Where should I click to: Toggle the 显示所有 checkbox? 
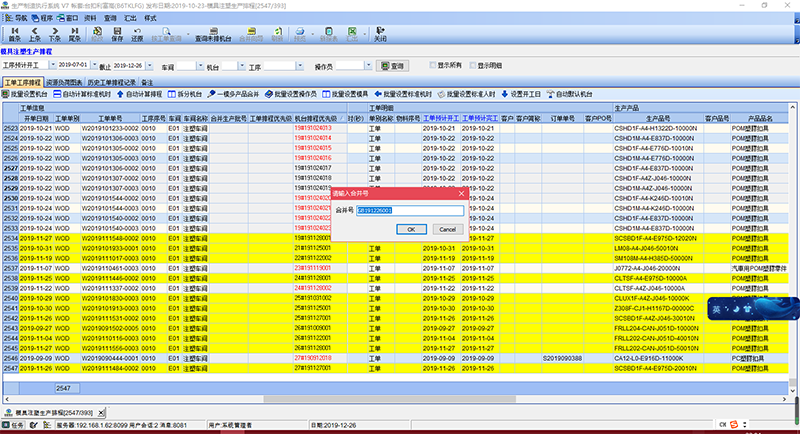point(433,65)
